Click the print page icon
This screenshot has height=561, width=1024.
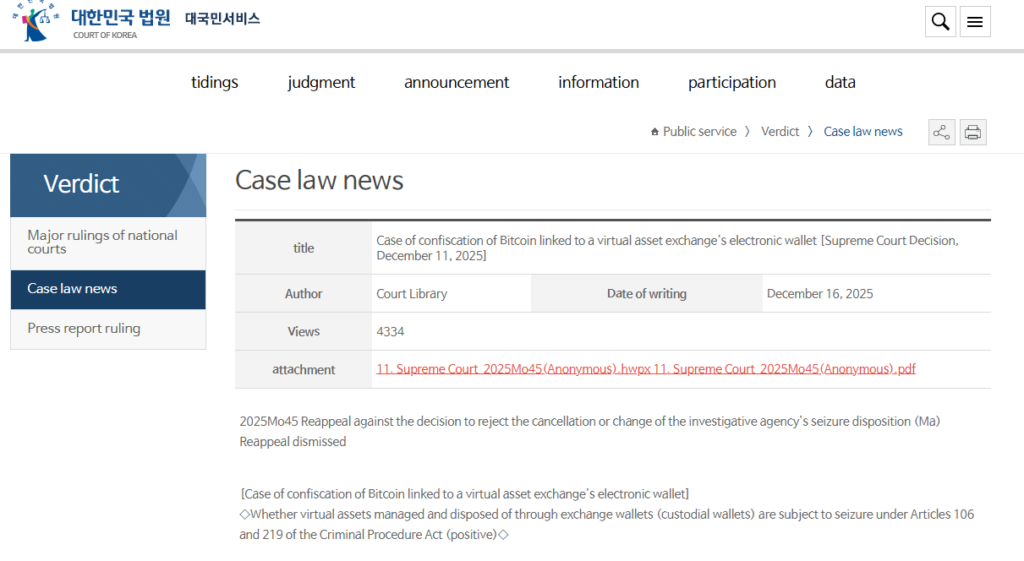point(973,132)
